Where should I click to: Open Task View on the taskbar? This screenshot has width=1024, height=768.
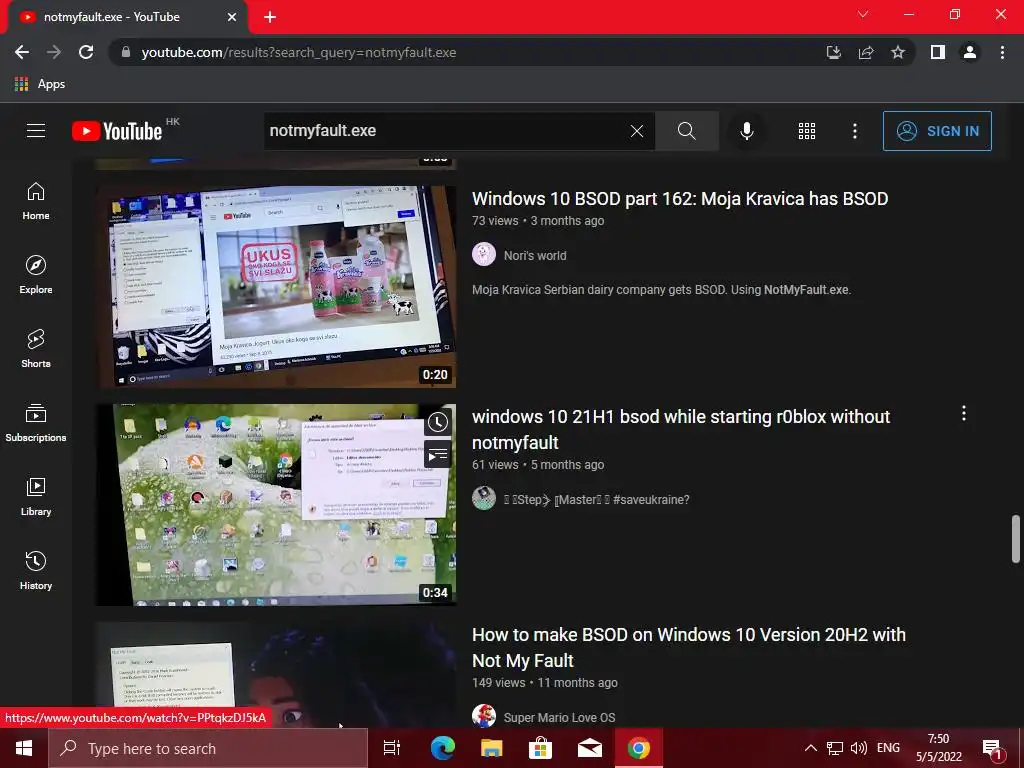tap(392, 748)
